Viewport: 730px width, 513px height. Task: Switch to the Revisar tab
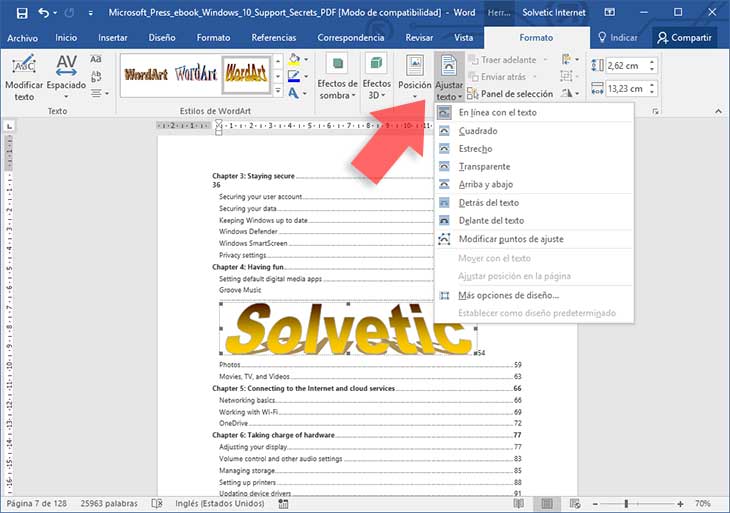point(419,38)
